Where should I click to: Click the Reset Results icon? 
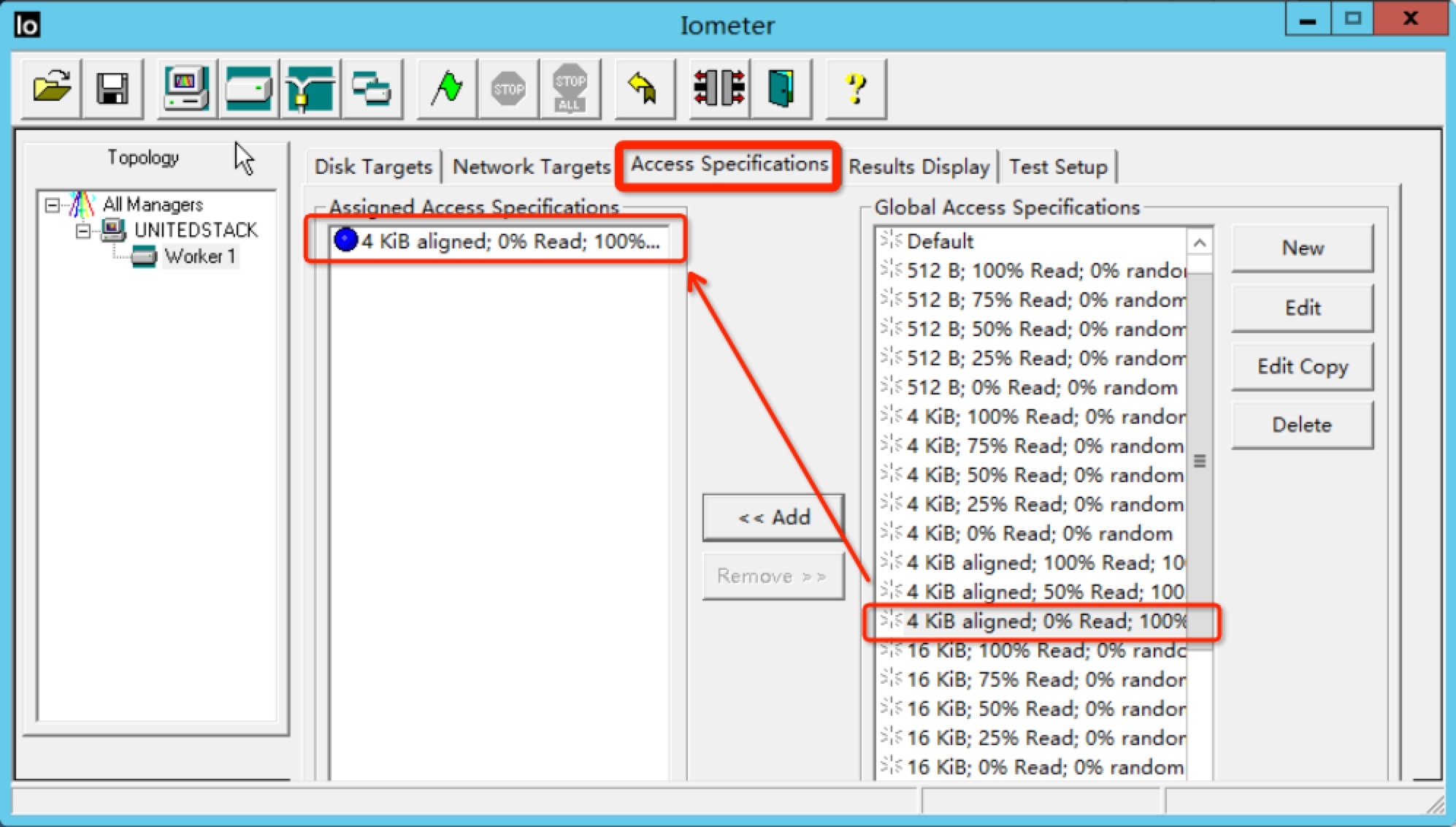pyautogui.click(x=640, y=89)
